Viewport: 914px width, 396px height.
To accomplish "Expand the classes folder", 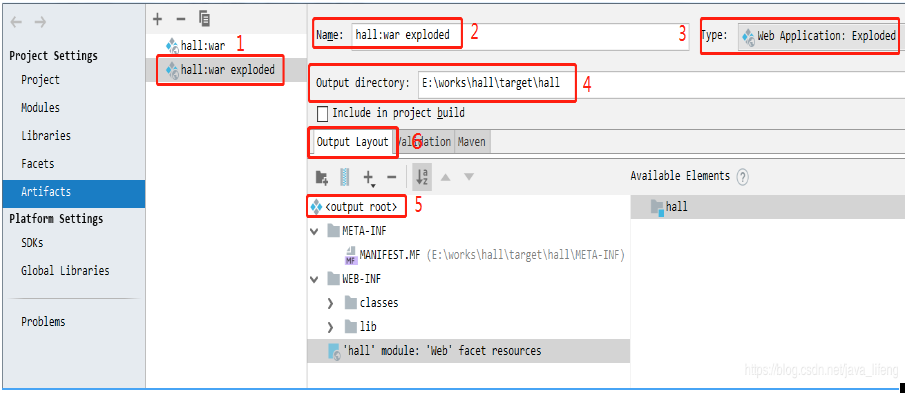I will click(331, 303).
